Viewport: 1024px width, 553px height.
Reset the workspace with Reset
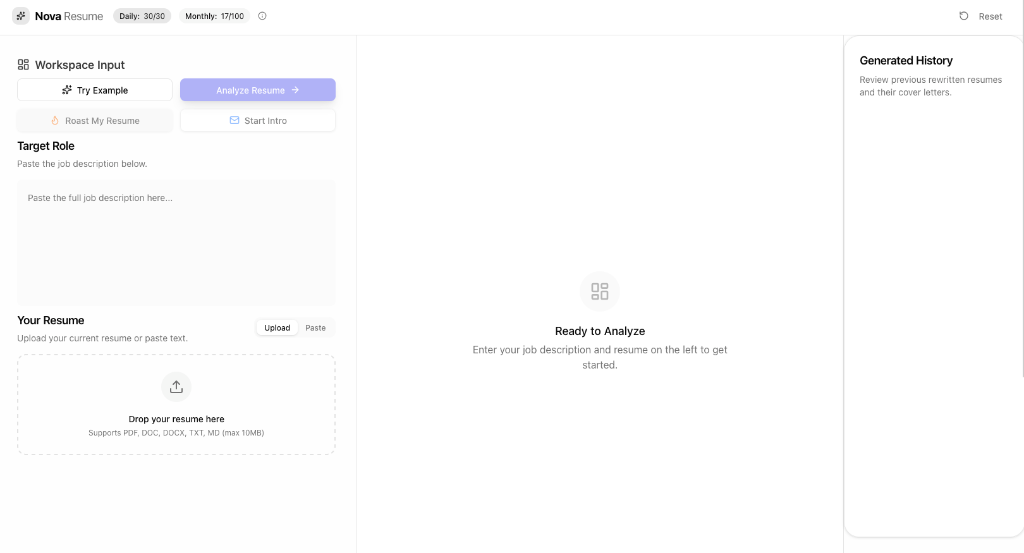click(x=980, y=16)
